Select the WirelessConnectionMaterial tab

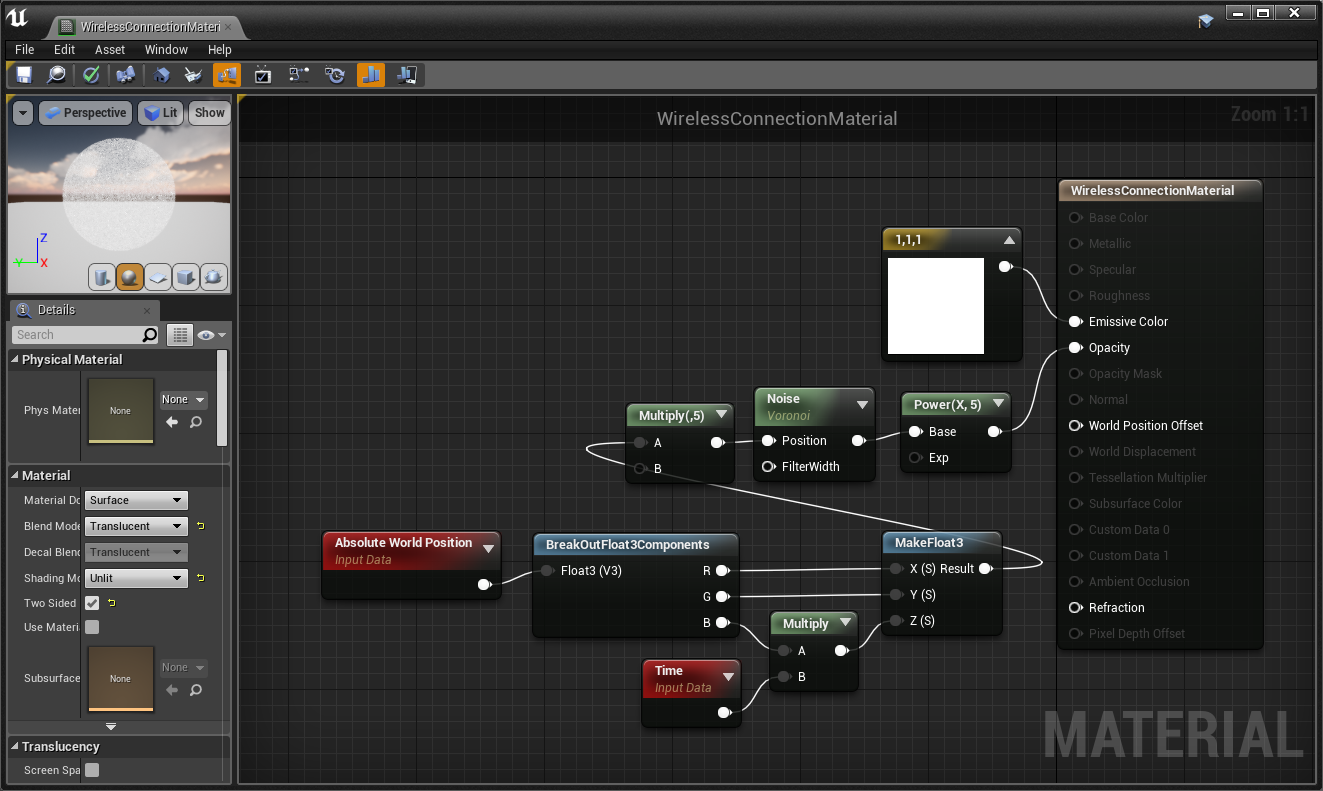pos(150,27)
